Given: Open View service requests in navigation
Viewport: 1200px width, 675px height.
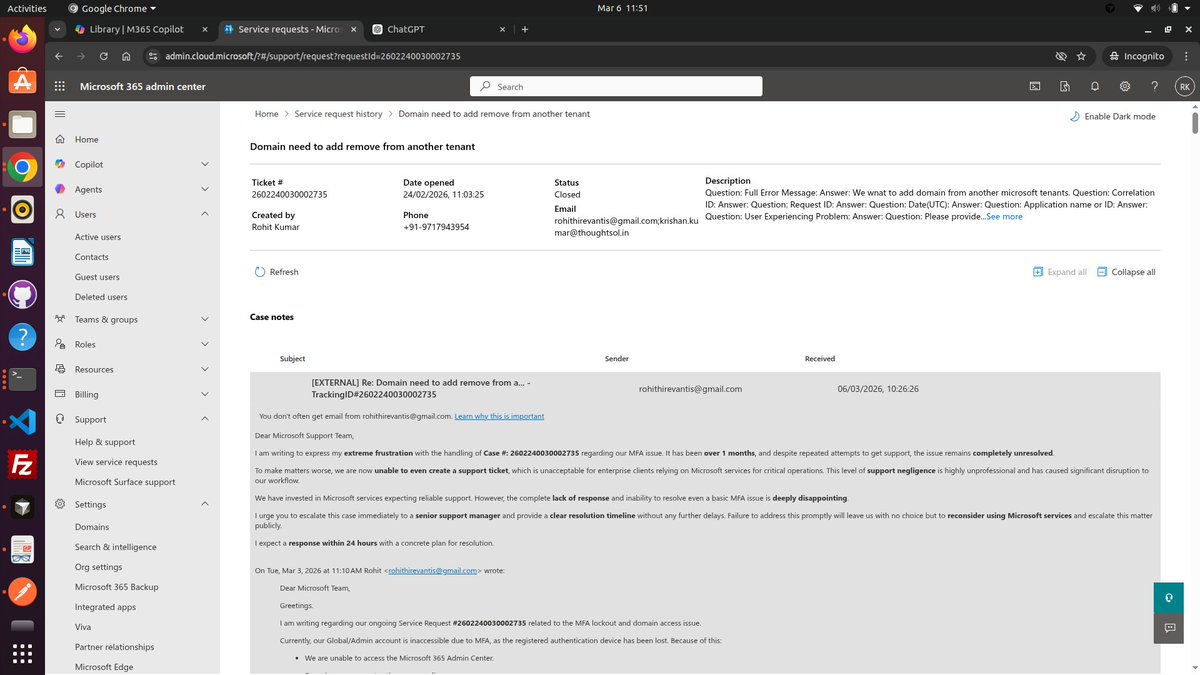Looking at the screenshot, I should click(x=116, y=462).
